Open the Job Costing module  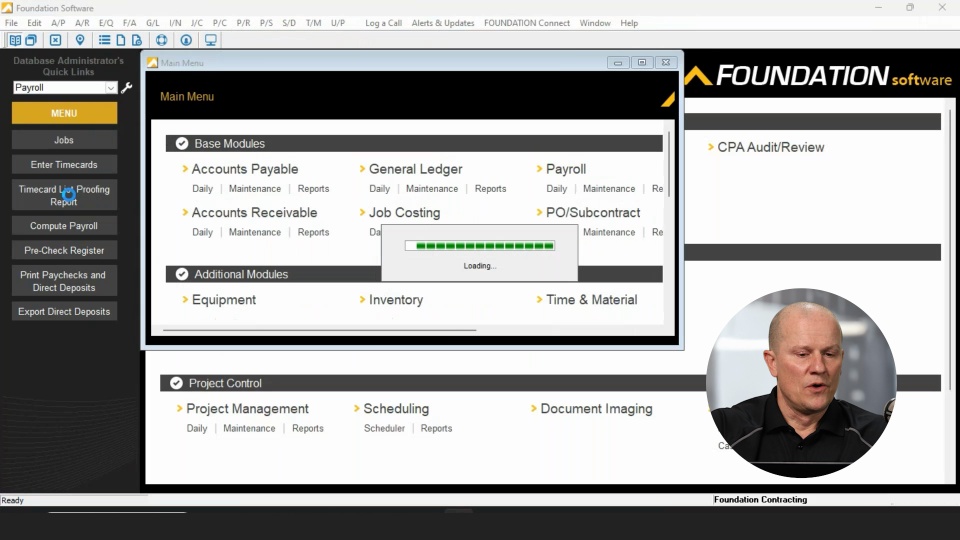(x=404, y=212)
